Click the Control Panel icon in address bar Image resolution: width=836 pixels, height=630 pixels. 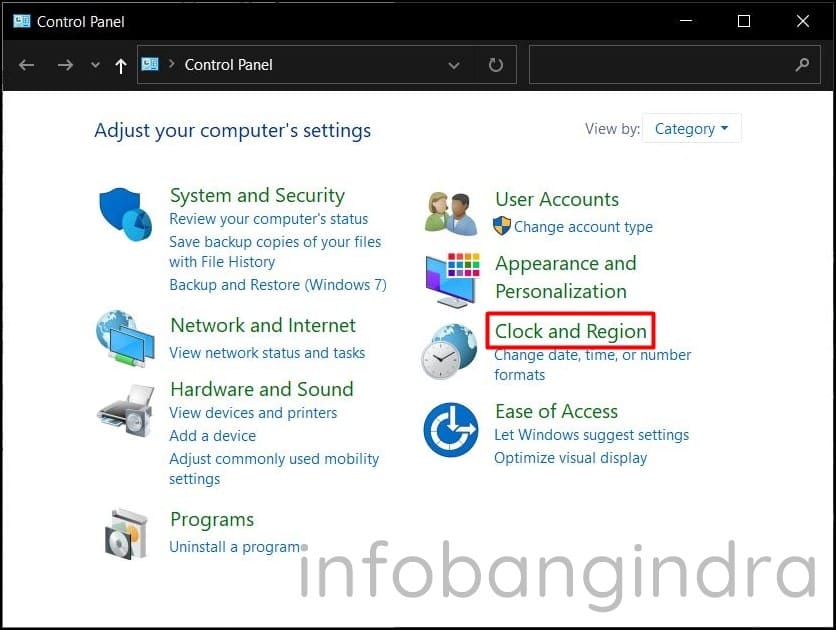click(150, 64)
